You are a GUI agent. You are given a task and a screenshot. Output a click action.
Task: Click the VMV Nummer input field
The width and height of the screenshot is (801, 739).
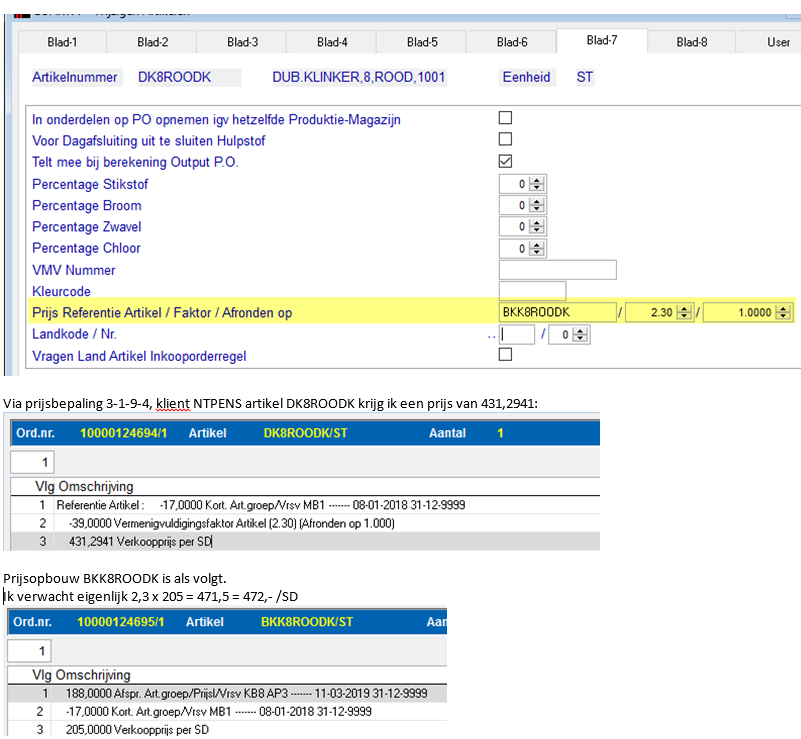pos(558,270)
